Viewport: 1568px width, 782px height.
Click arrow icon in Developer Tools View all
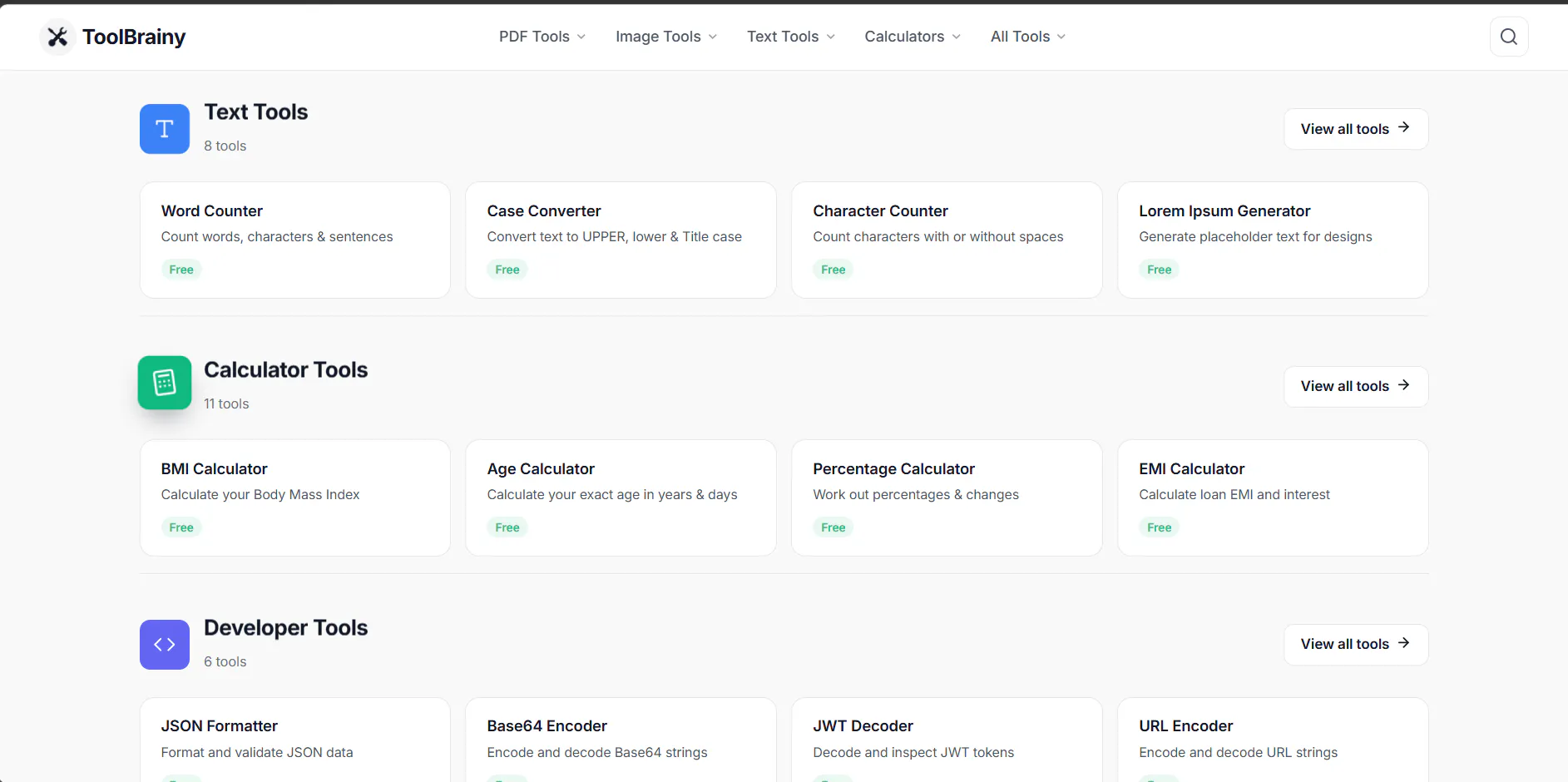(1403, 643)
